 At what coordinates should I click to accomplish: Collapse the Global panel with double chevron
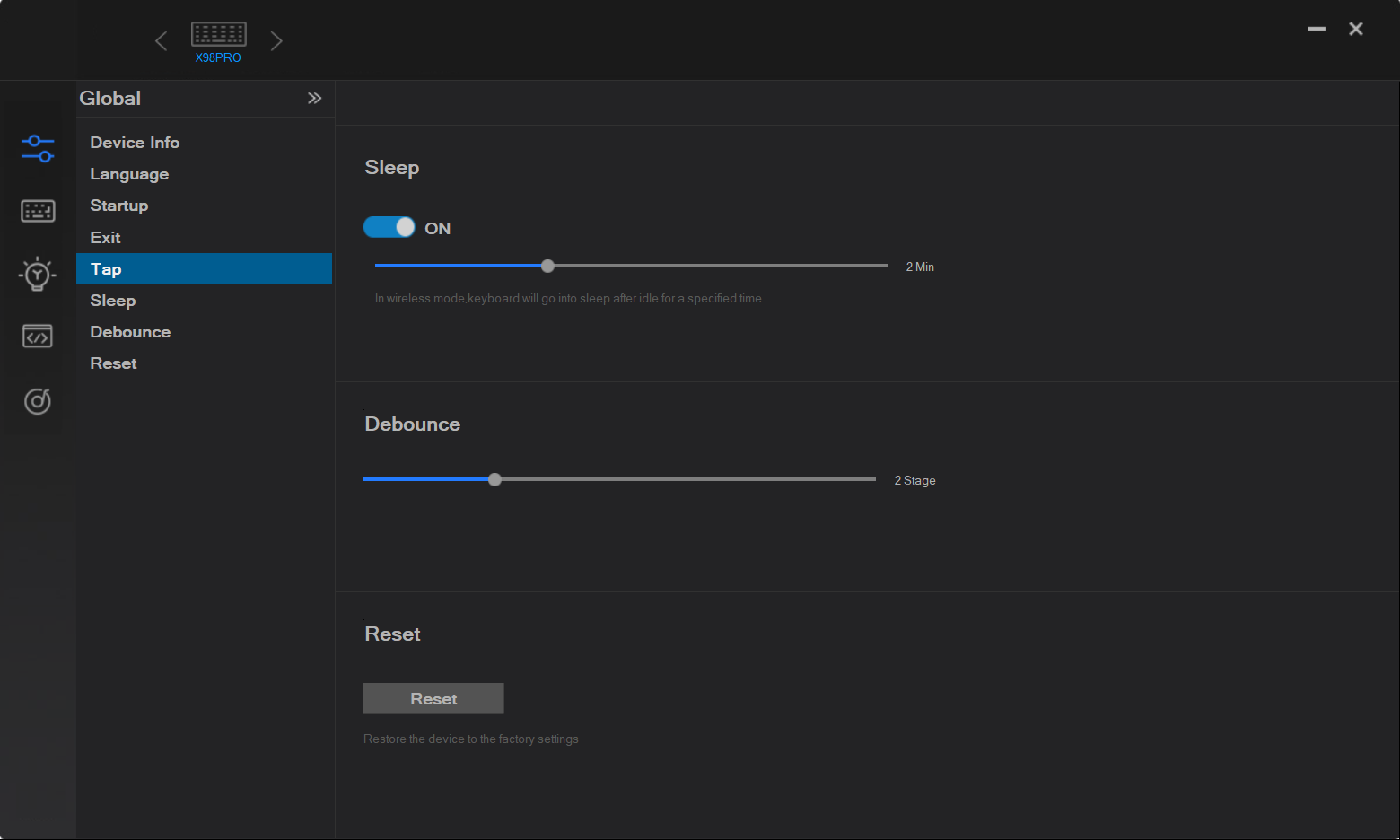tap(314, 98)
